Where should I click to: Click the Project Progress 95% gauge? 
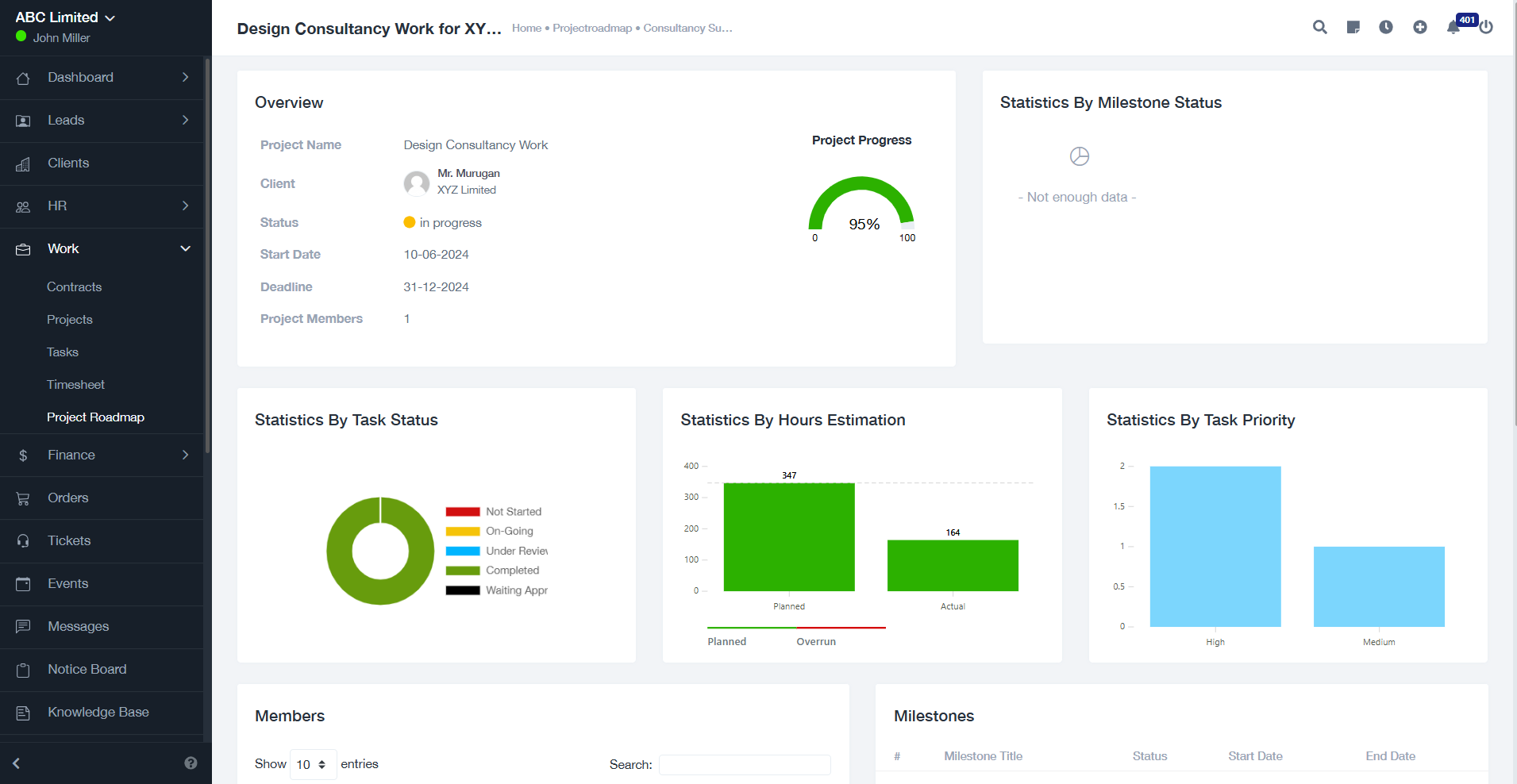pos(861,206)
